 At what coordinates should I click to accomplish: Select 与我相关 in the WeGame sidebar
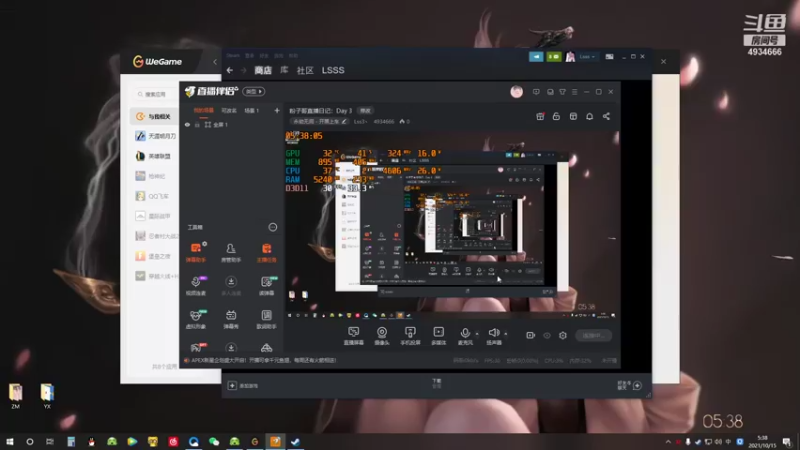pos(154,116)
